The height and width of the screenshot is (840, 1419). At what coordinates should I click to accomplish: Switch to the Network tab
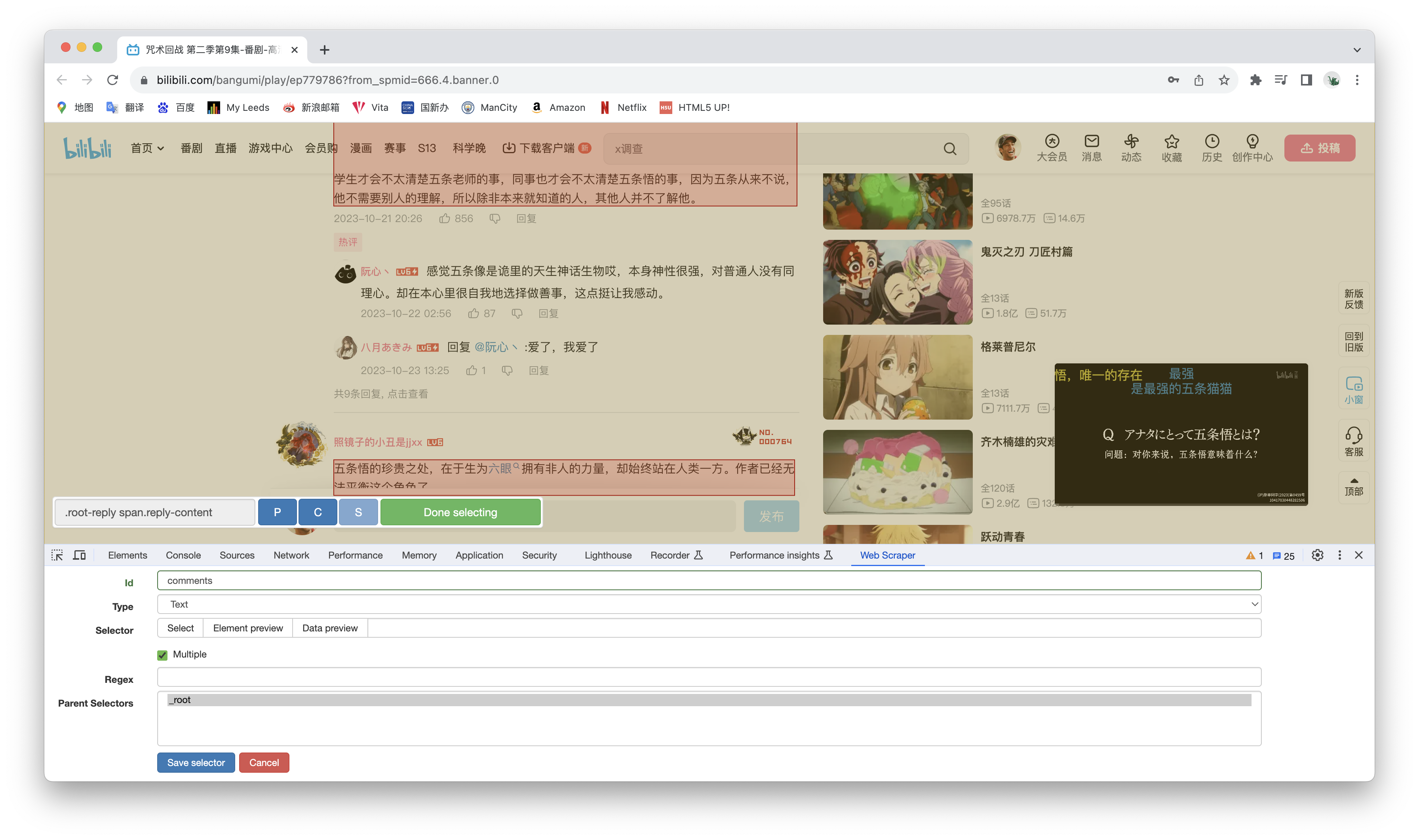[x=291, y=555]
